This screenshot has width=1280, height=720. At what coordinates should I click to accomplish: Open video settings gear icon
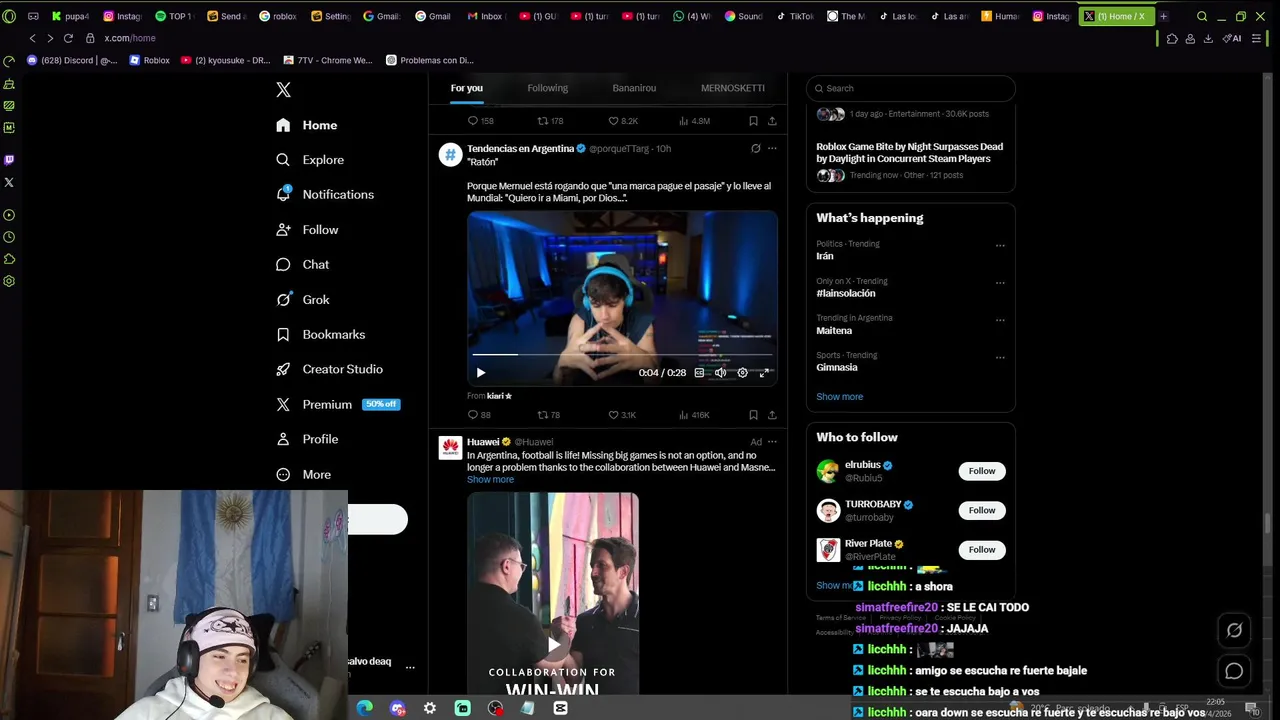coord(742,373)
